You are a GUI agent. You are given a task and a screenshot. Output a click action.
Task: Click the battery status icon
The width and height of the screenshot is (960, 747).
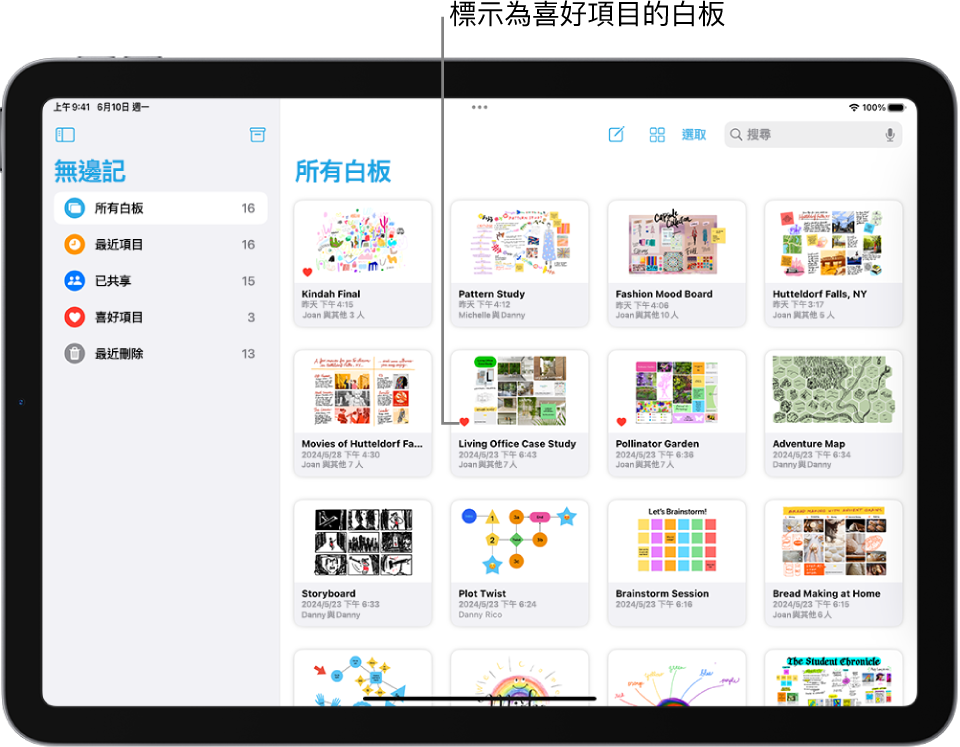tap(896, 108)
